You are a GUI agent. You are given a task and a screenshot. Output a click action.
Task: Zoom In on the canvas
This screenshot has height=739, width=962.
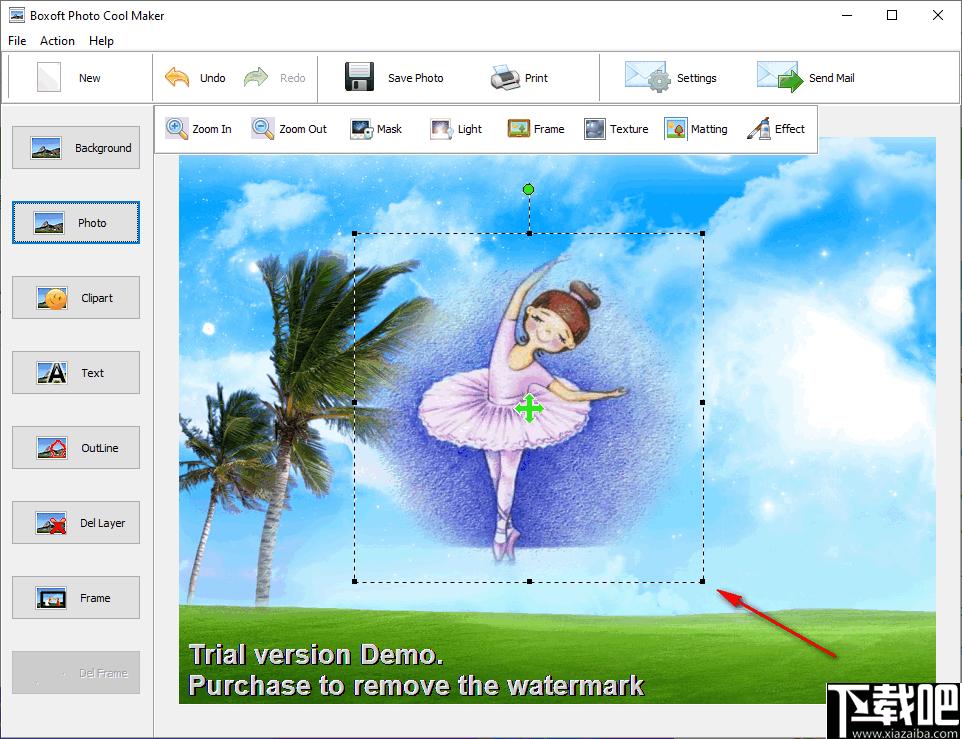(198, 129)
